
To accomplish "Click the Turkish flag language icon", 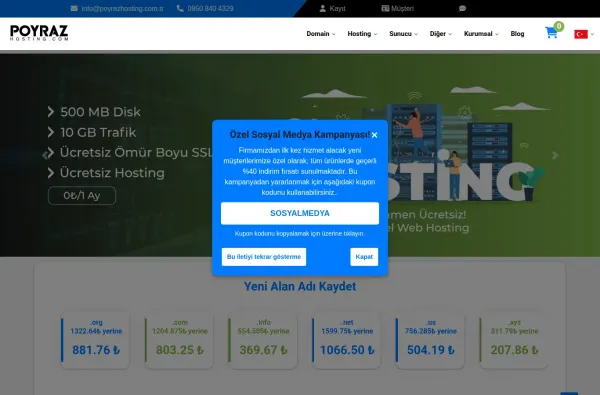I will click(x=581, y=34).
